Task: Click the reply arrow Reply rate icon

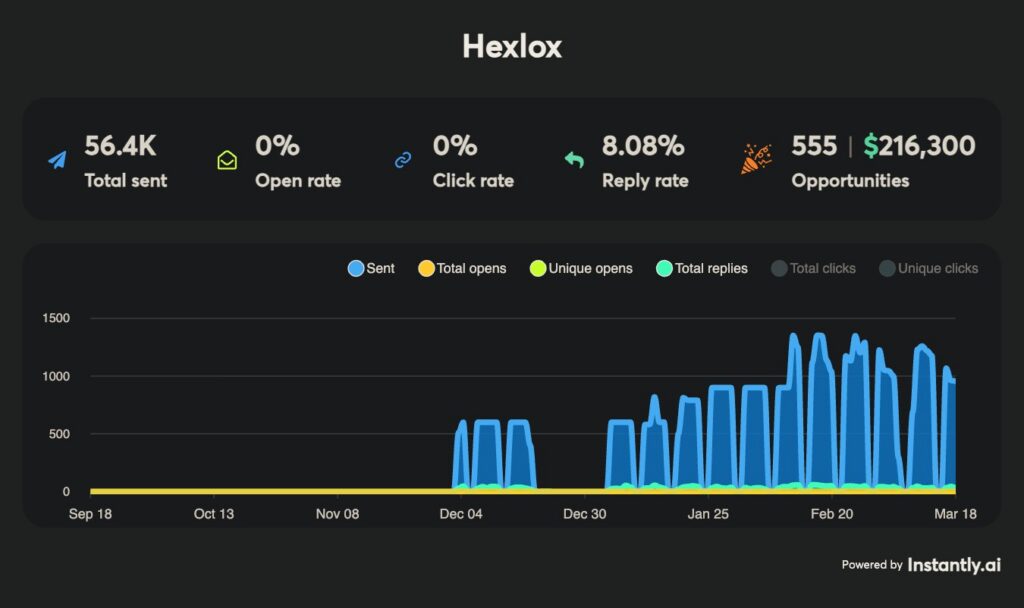Action: 574,160
